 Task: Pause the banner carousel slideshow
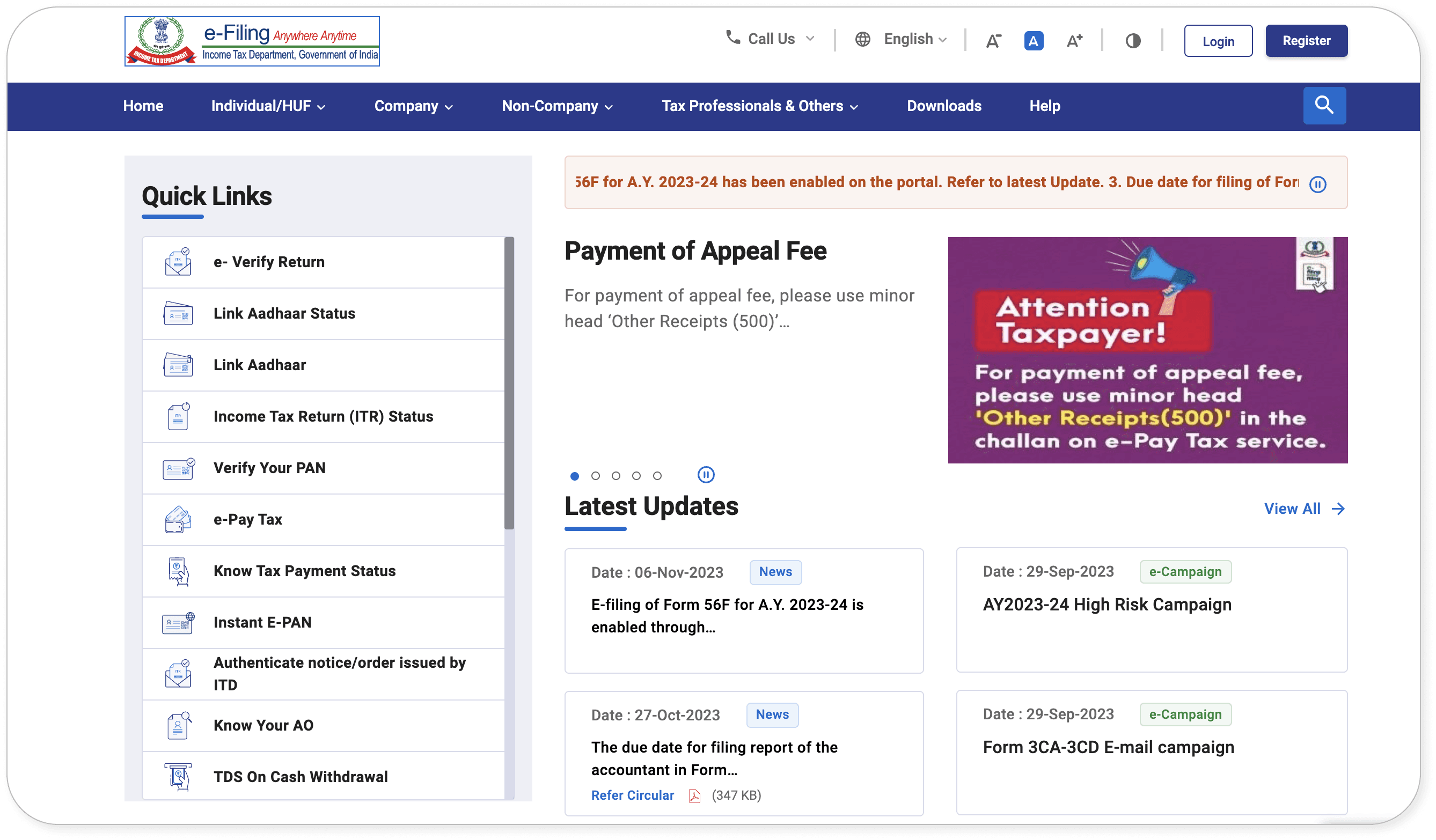pyautogui.click(x=706, y=475)
